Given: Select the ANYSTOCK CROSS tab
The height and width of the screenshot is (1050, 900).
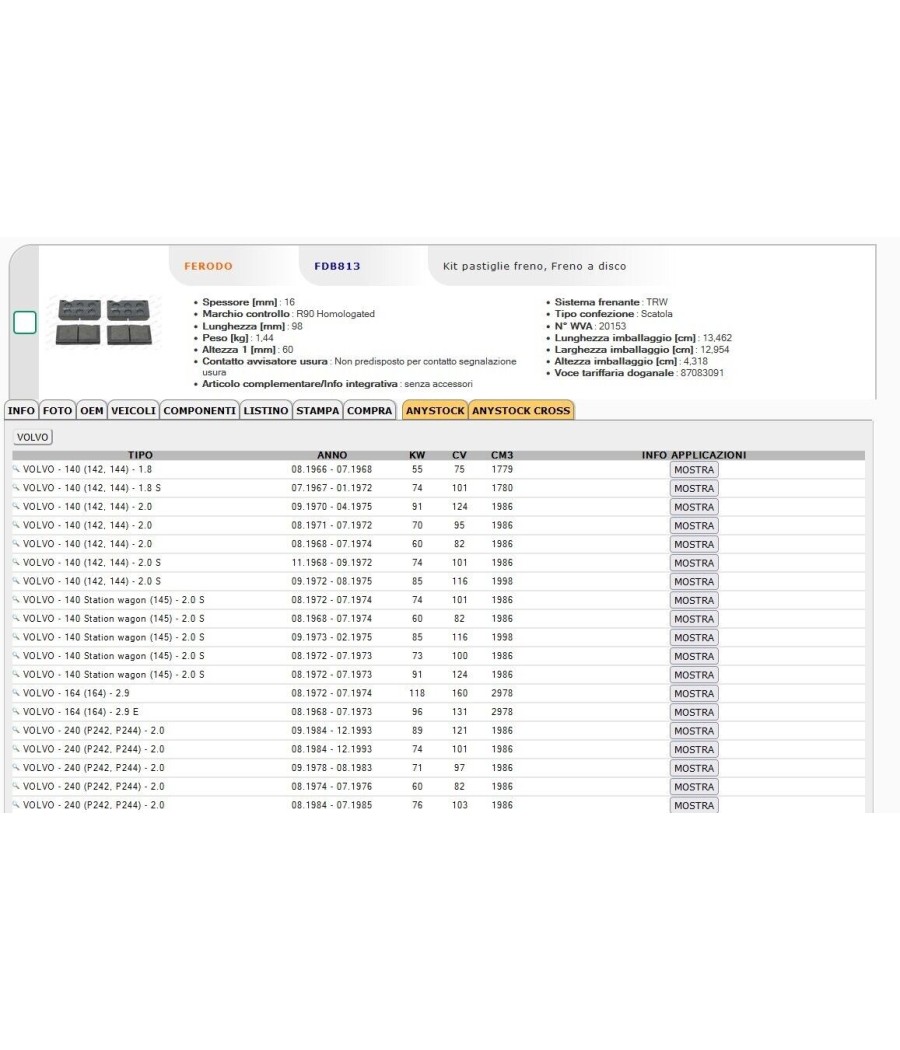Looking at the screenshot, I should tap(521, 410).
